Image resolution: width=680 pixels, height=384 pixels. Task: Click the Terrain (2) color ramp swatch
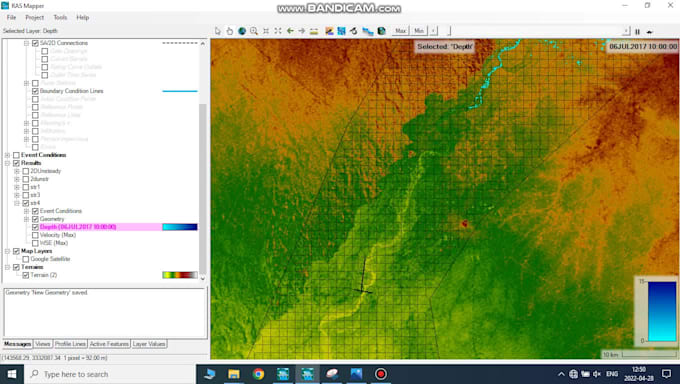[180, 275]
